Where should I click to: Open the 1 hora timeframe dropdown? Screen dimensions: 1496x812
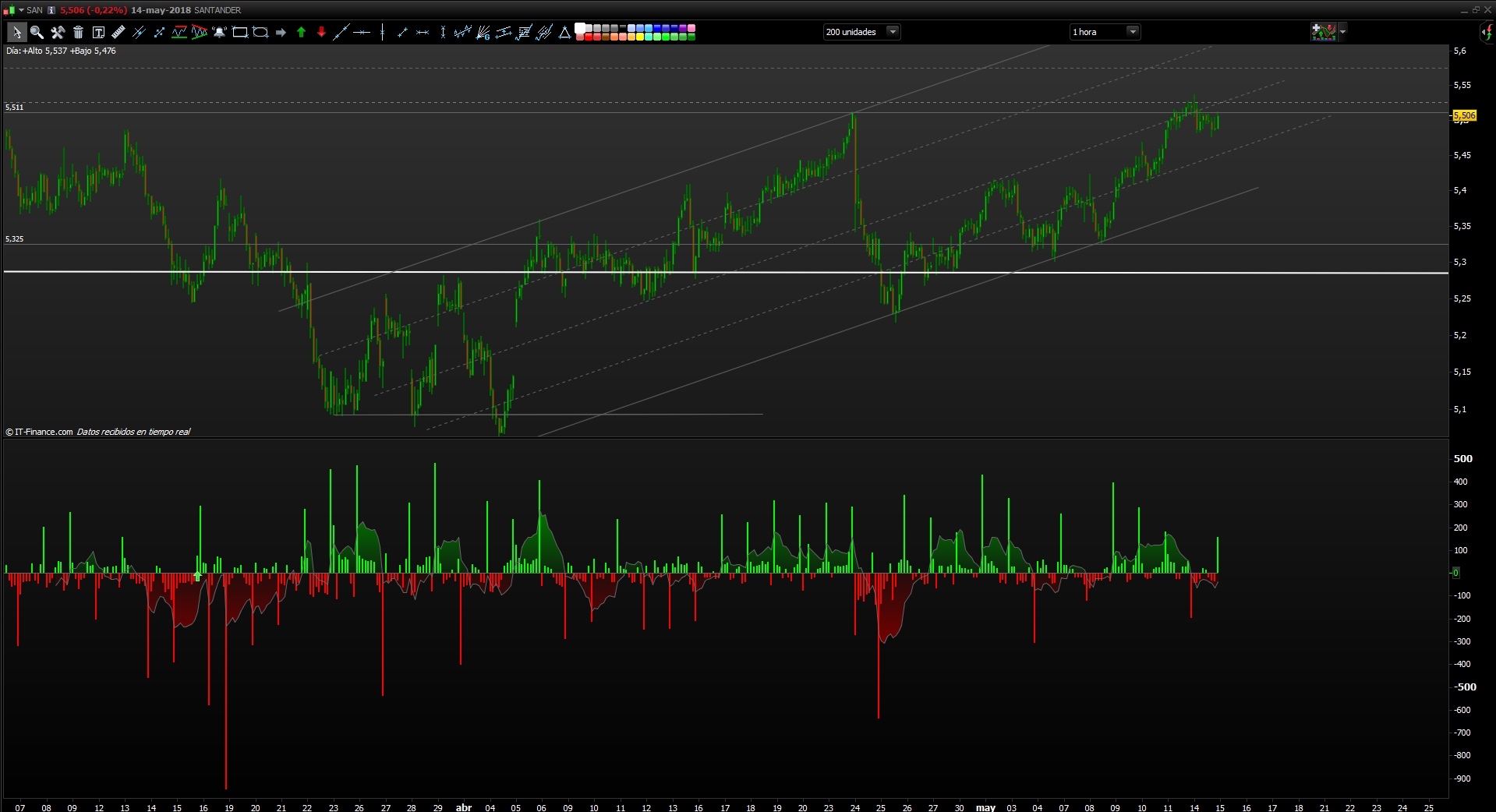1105,32
